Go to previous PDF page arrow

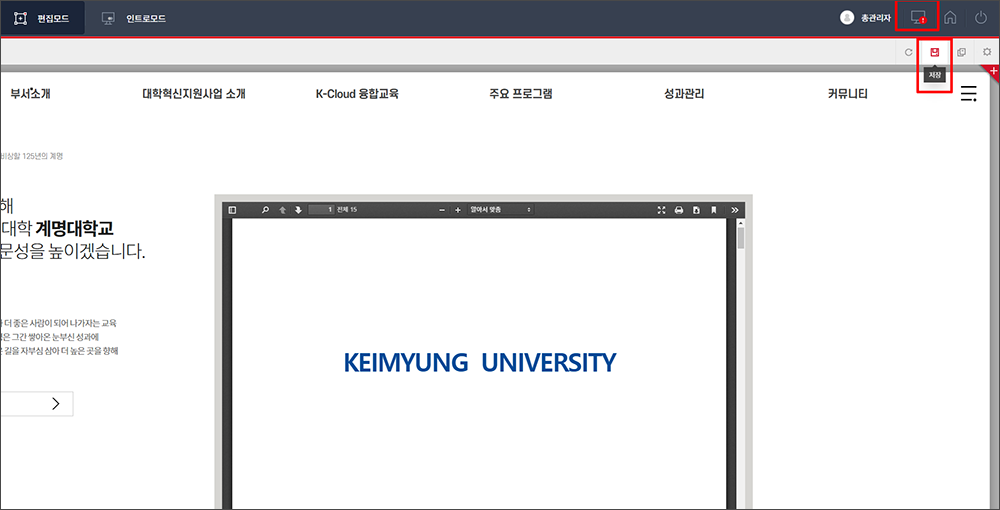click(x=283, y=210)
